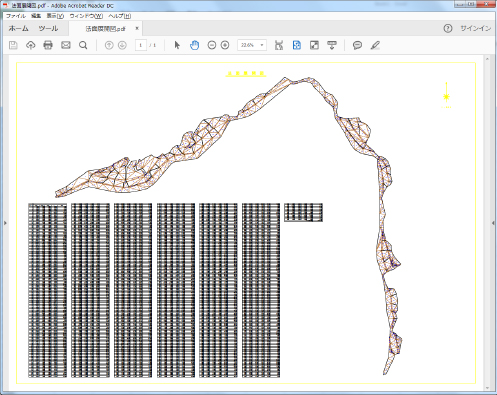Viewport: 497px width, 395px height.
Task: Select the 法面展開図.pdf document tab
Action: (x=105, y=29)
